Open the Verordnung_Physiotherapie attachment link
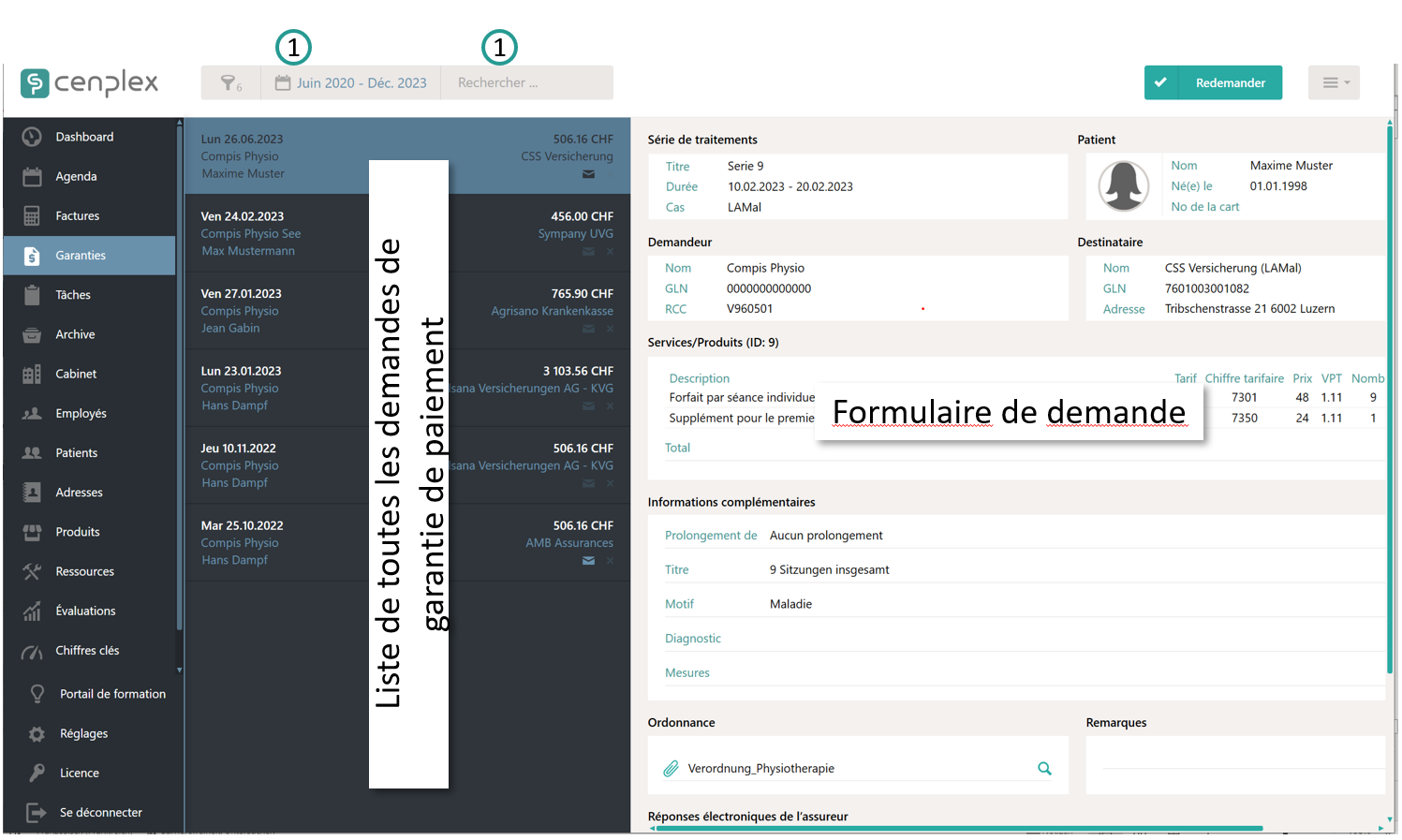1402x840 pixels. 760,769
